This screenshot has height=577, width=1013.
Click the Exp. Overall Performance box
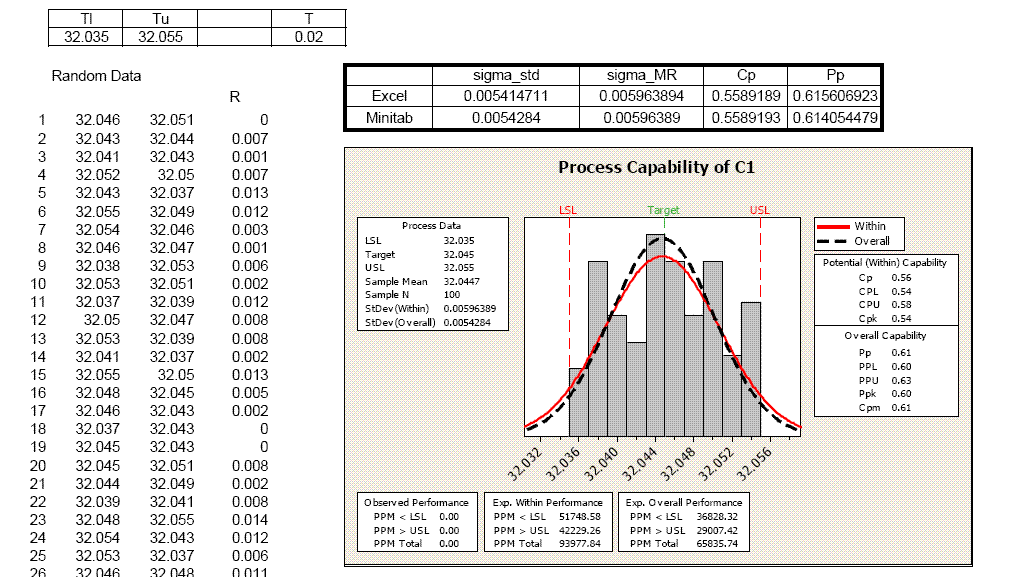coord(684,522)
